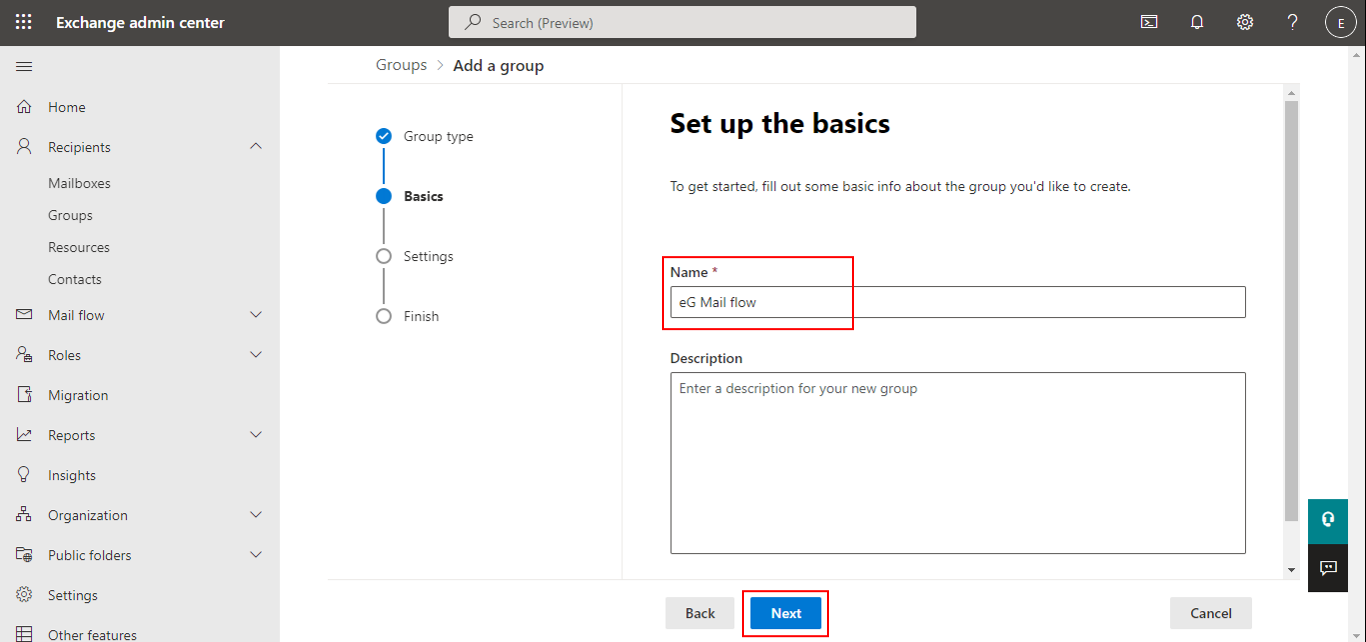Collapse the navigation hamburger menu
The height and width of the screenshot is (642, 1366).
[x=24, y=66]
